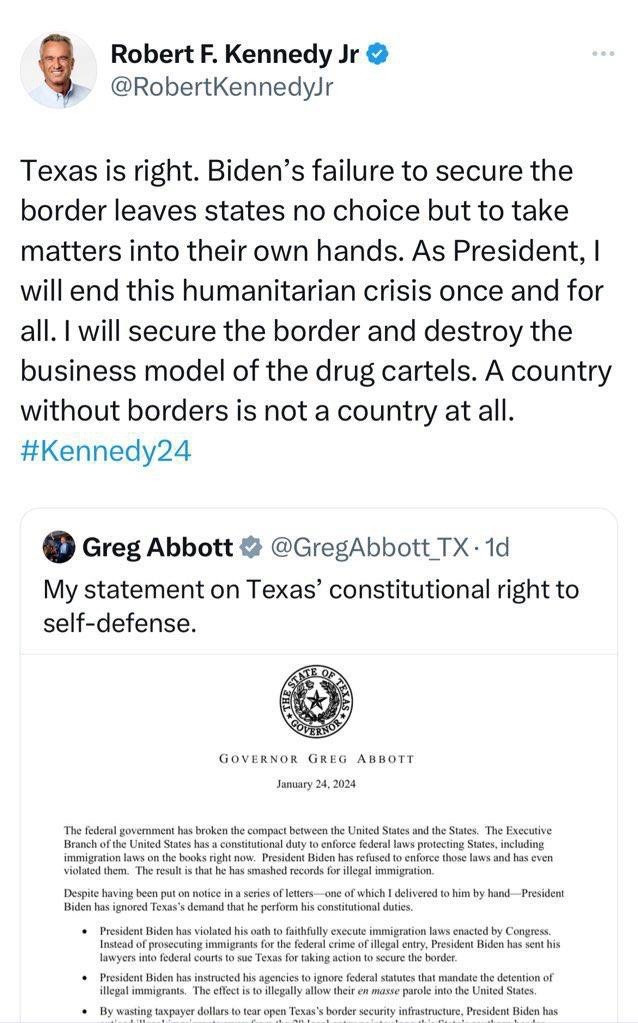Click the State of Texas Governor seal
The height and width of the screenshot is (1023, 638).
[317, 704]
